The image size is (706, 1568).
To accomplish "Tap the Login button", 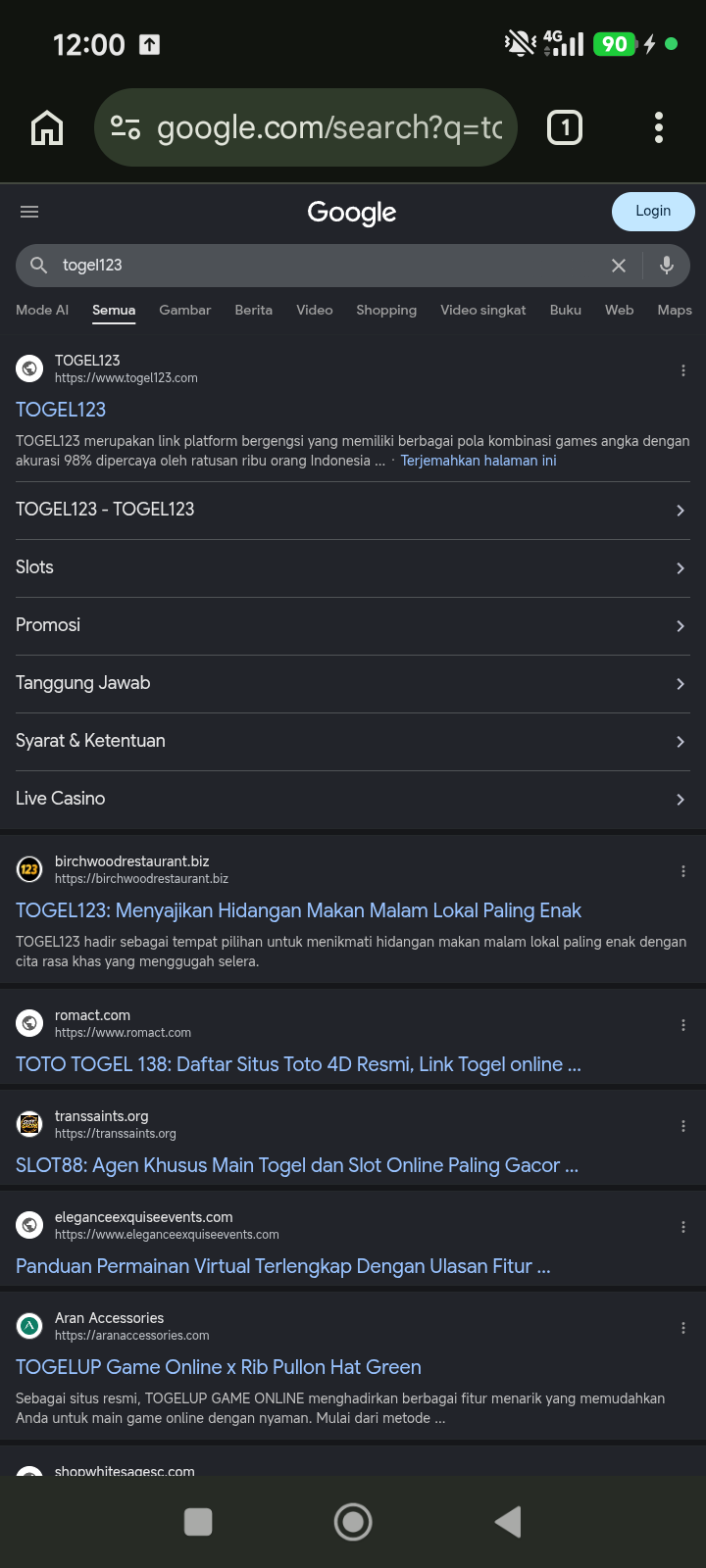I will (653, 212).
